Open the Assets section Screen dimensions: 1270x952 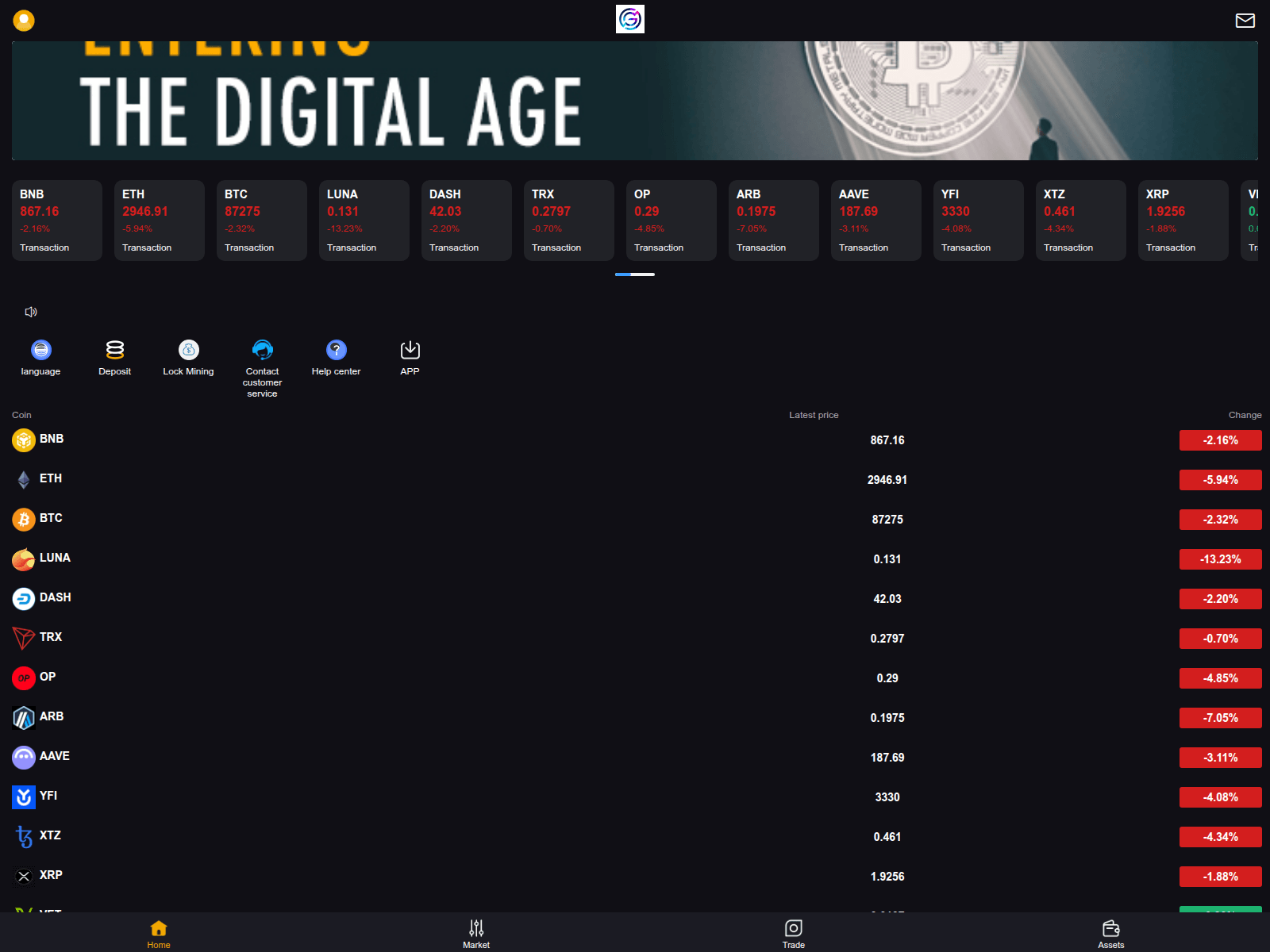tap(1110, 933)
